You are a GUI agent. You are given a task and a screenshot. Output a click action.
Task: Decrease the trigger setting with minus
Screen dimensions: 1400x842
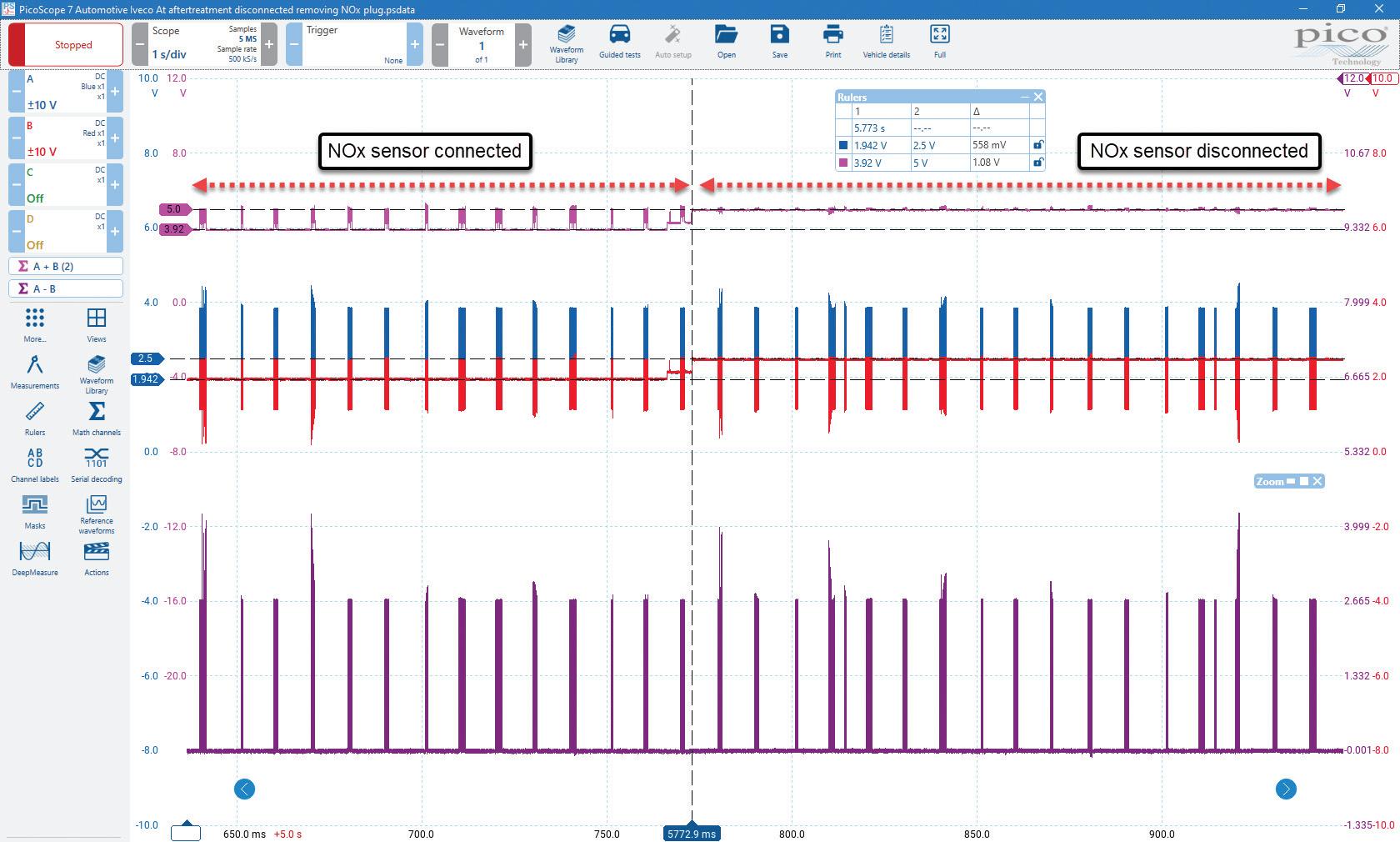294,44
